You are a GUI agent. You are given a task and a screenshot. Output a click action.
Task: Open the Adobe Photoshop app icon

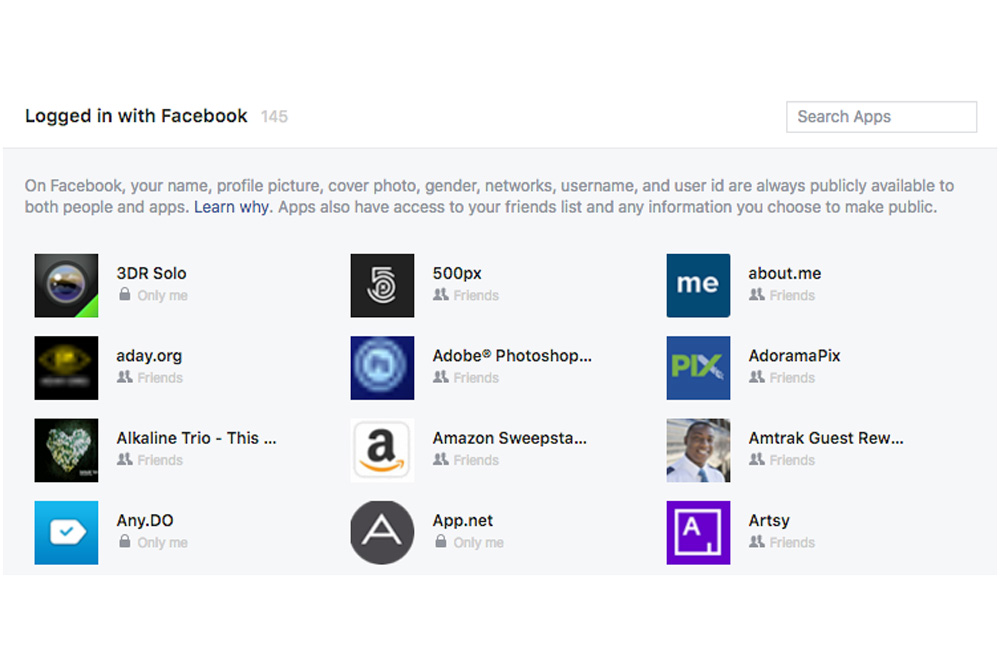point(382,367)
